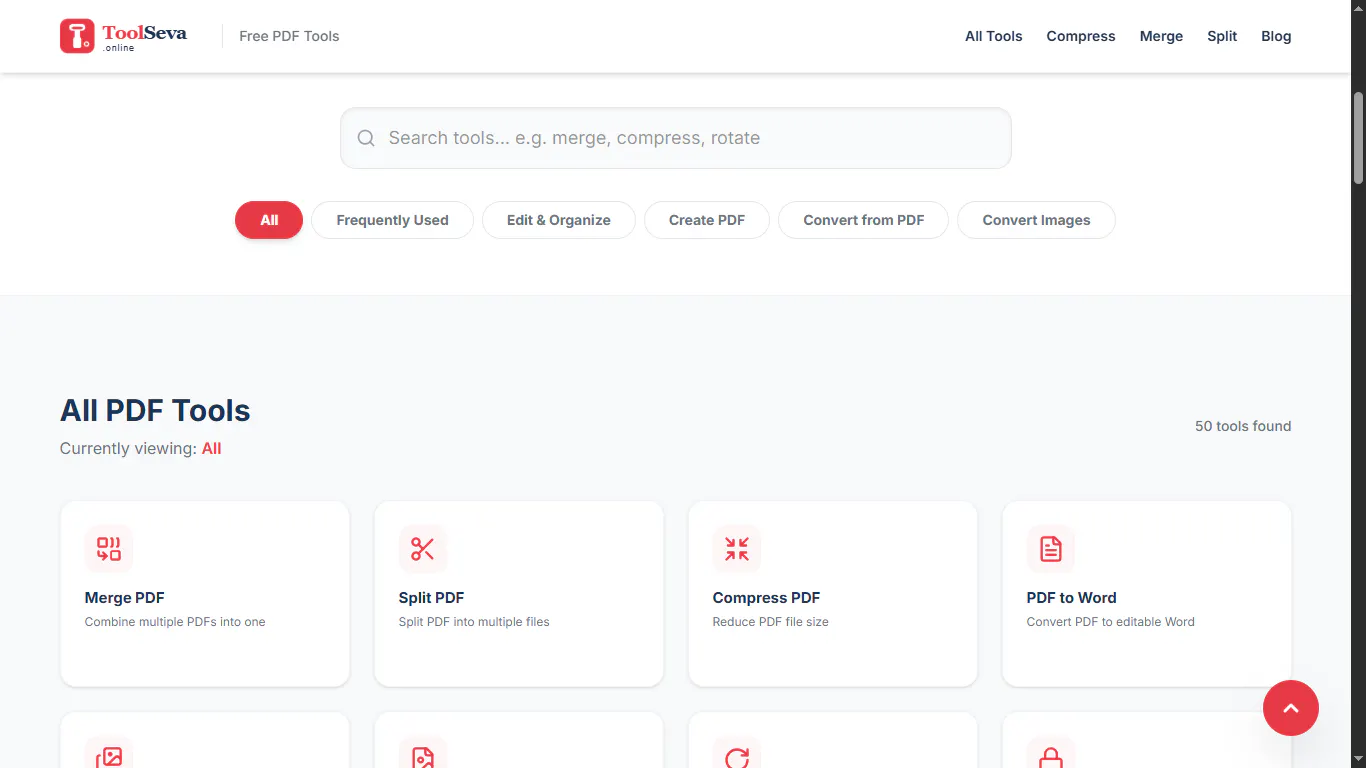
Task: Select the Frequently Used filter
Action: point(392,220)
